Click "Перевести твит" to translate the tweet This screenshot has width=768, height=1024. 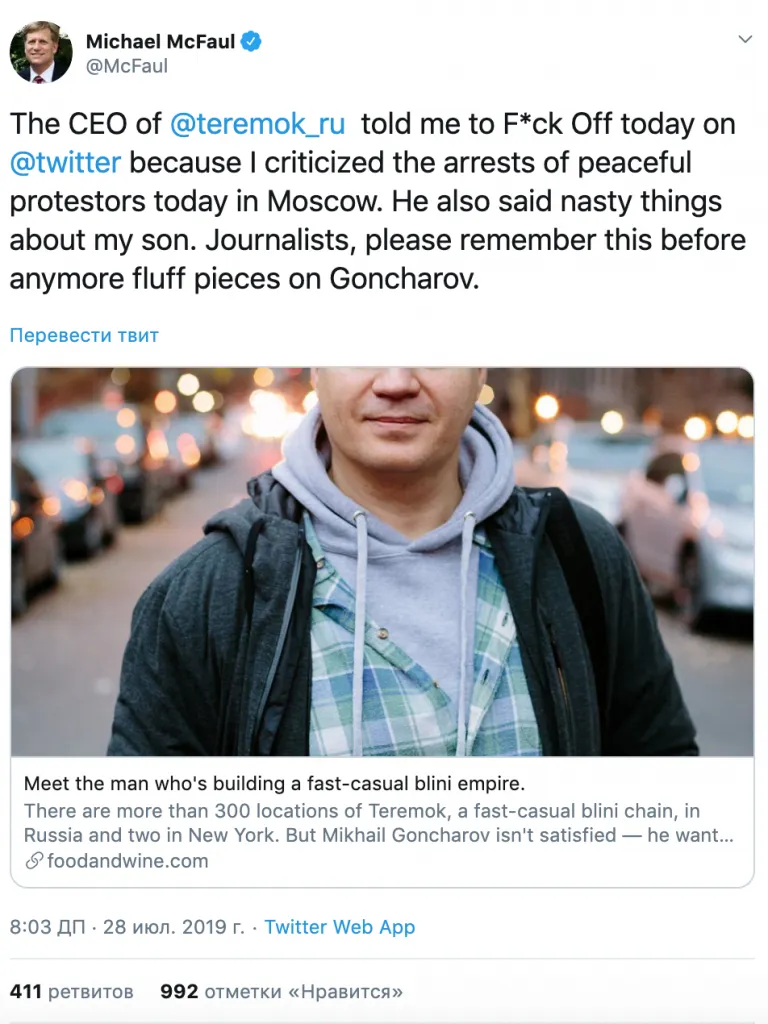click(84, 335)
